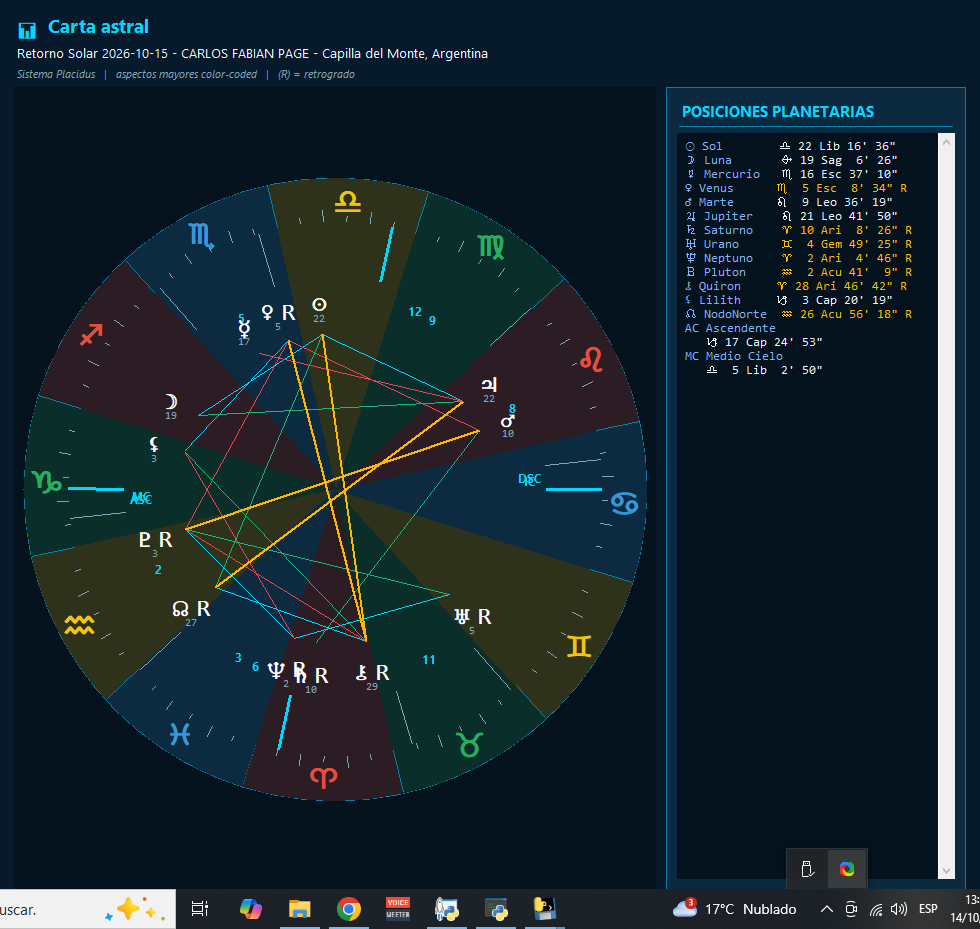The width and height of the screenshot is (980, 929).
Task: Open the dark-window Python taskbar icon
Action: 496,908
